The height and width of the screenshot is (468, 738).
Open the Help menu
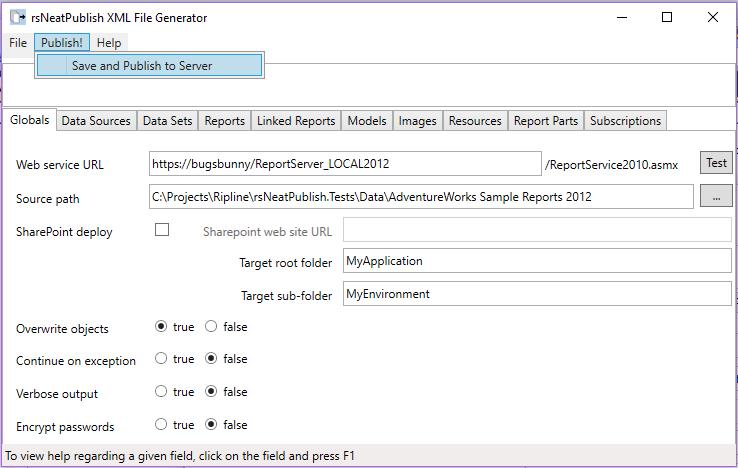pyautogui.click(x=109, y=43)
